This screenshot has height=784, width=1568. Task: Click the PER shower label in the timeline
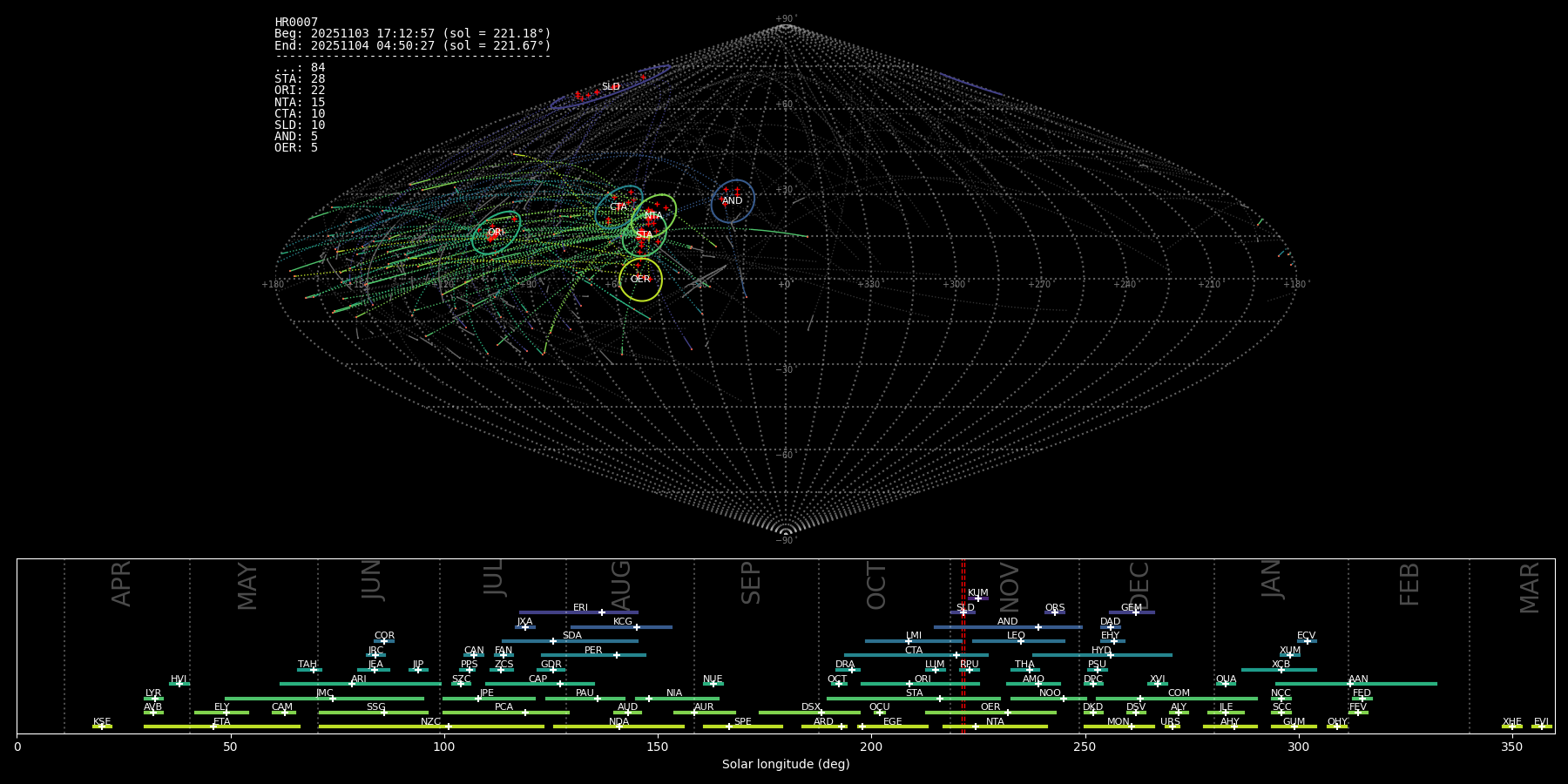(x=593, y=651)
